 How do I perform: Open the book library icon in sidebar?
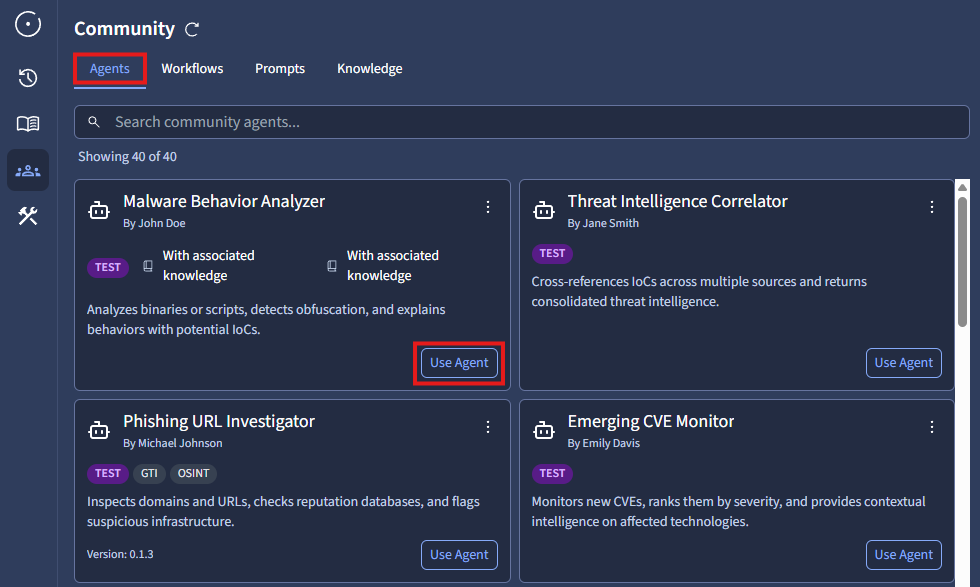[x=28, y=124]
